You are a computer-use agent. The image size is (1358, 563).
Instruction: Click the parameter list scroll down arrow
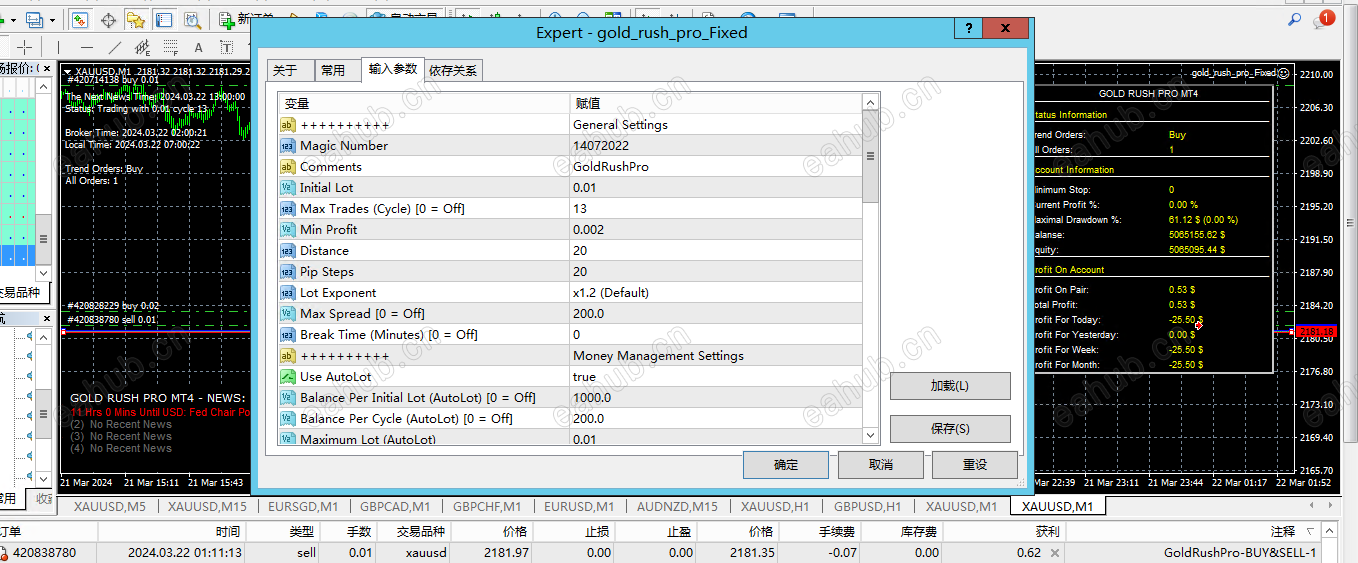870,435
